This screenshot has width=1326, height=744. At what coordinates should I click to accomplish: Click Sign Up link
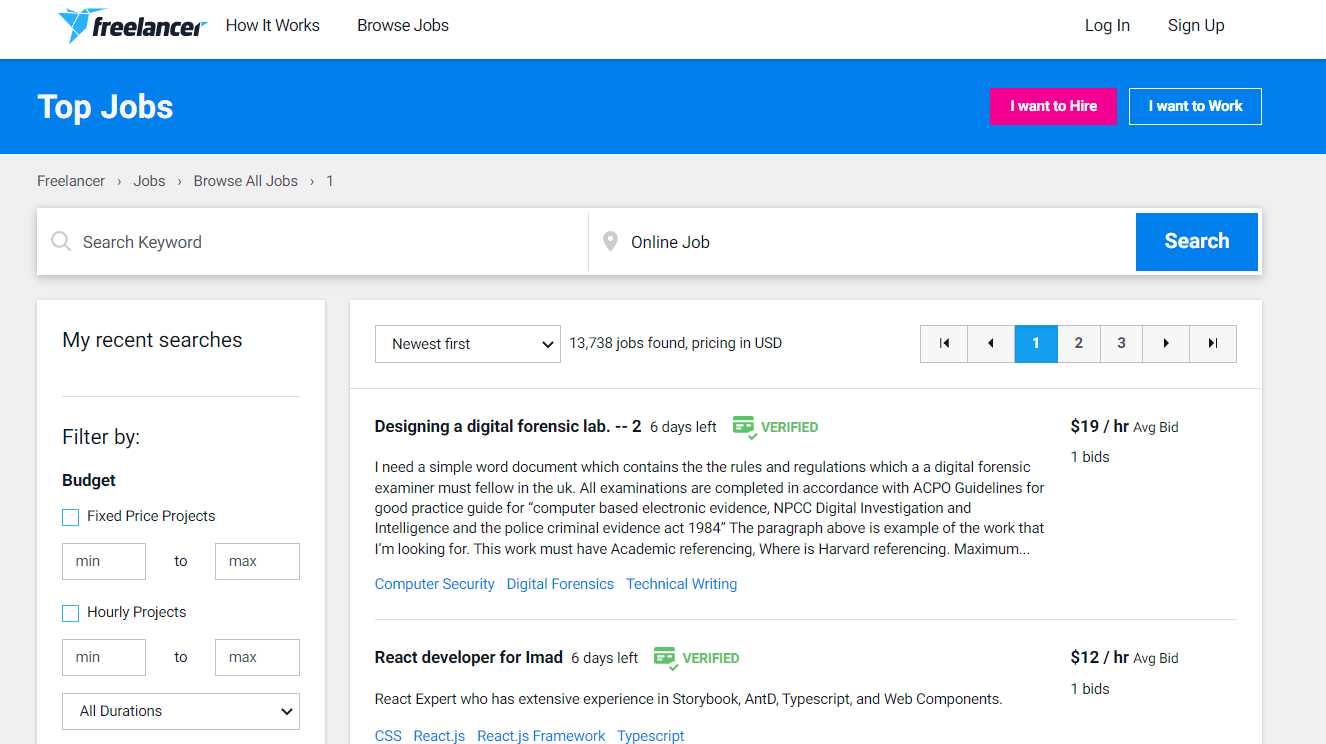(x=1196, y=26)
